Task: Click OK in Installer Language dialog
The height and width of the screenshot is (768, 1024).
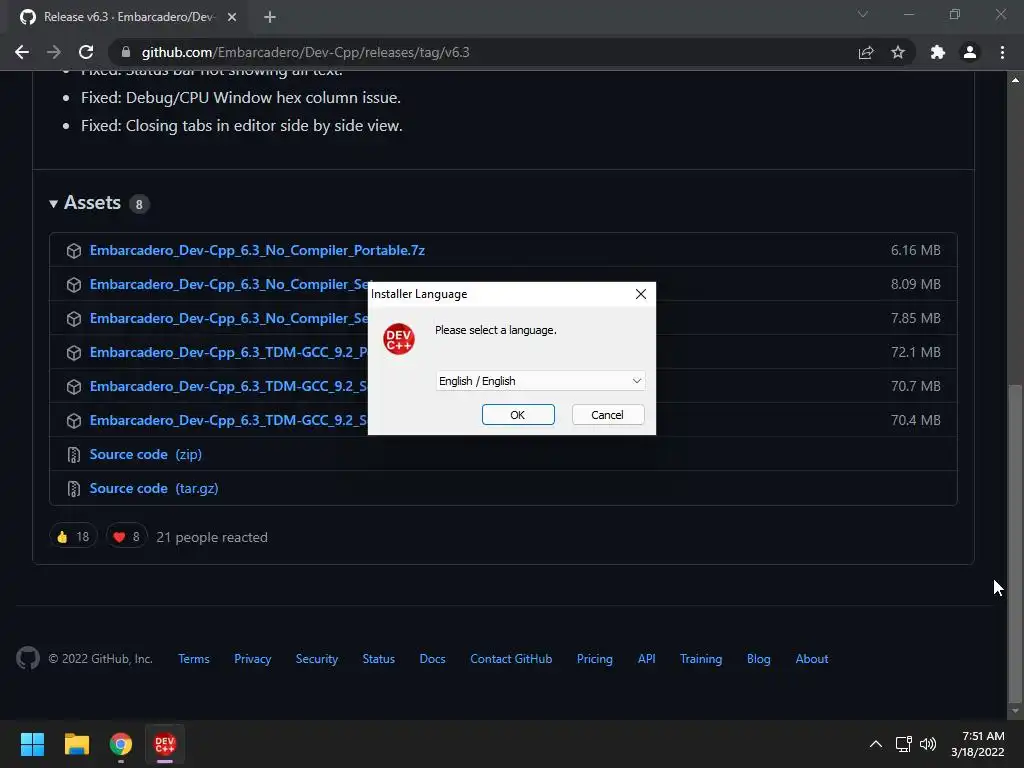Action: tap(518, 415)
